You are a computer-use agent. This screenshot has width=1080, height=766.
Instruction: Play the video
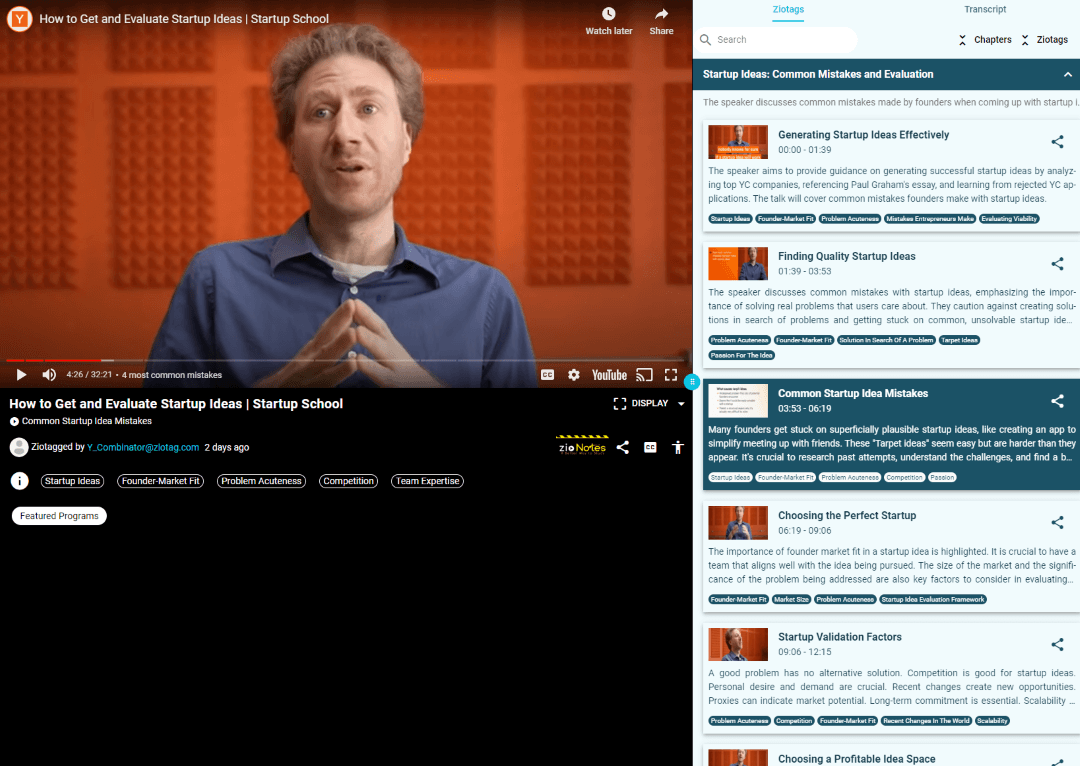pos(21,375)
